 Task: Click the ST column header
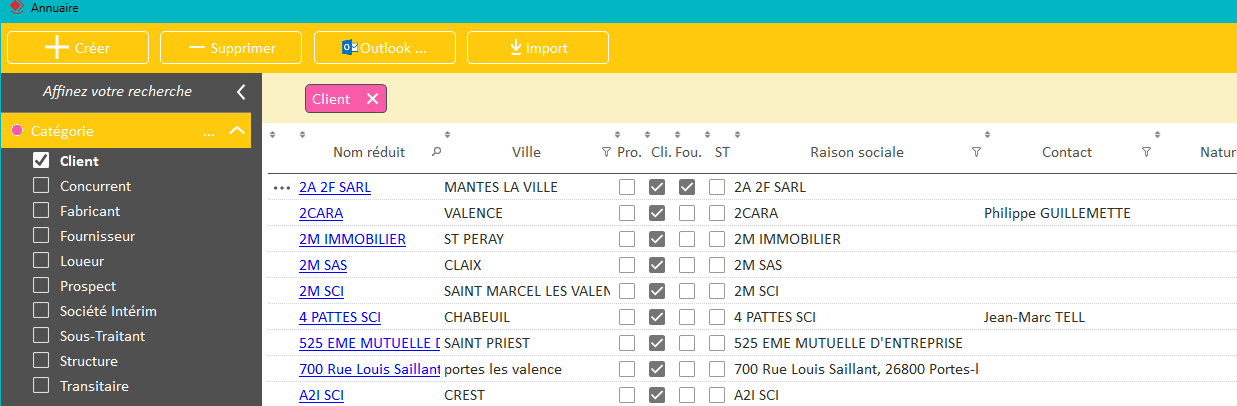click(x=722, y=152)
